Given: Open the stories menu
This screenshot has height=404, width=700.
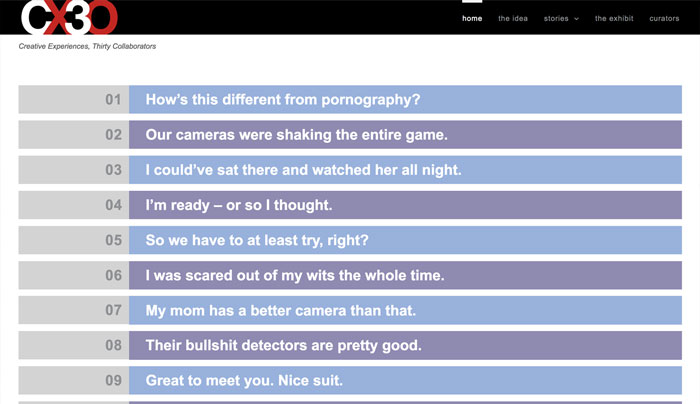Looking at the screenshot, I should (x=556, y=18).
